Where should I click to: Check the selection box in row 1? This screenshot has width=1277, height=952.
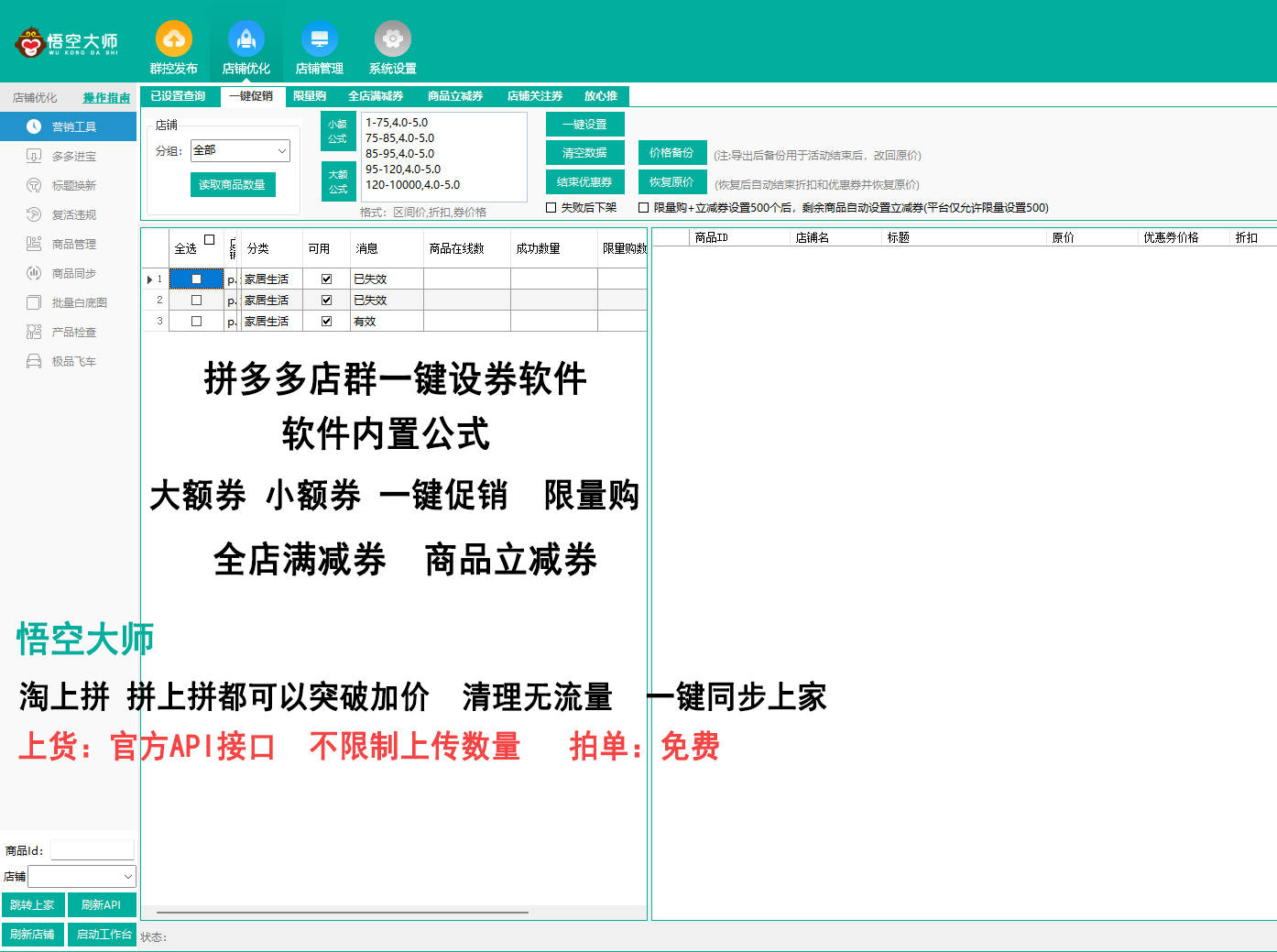point(196,279)
